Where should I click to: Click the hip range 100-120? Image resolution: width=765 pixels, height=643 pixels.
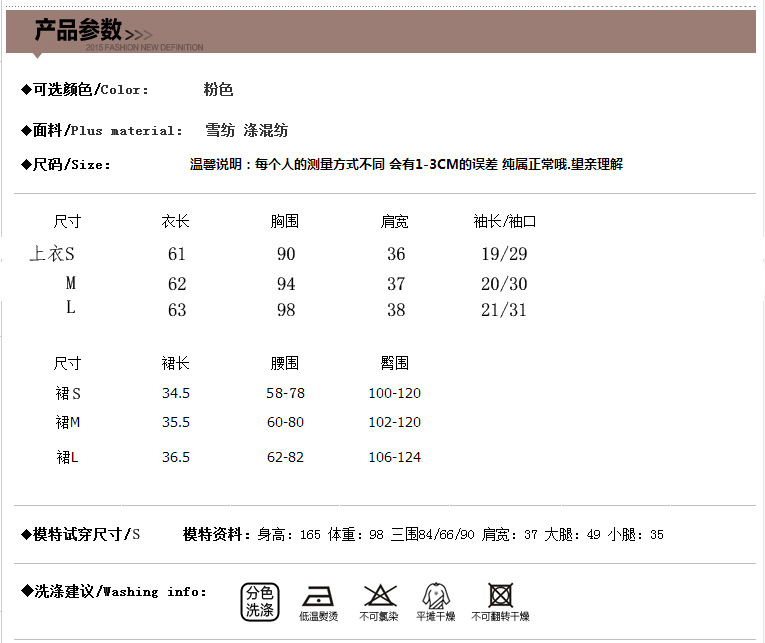click(x=395, y=393)
